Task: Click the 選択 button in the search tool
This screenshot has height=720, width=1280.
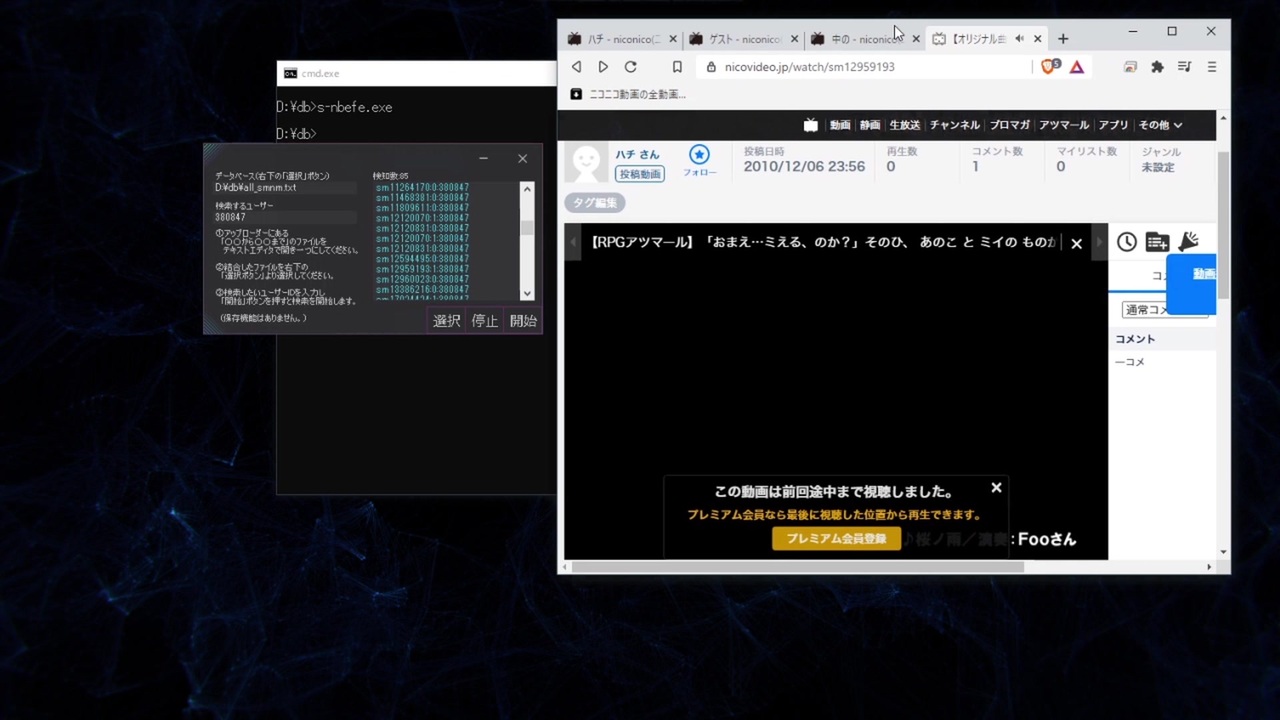Action: tap(446, 320)
